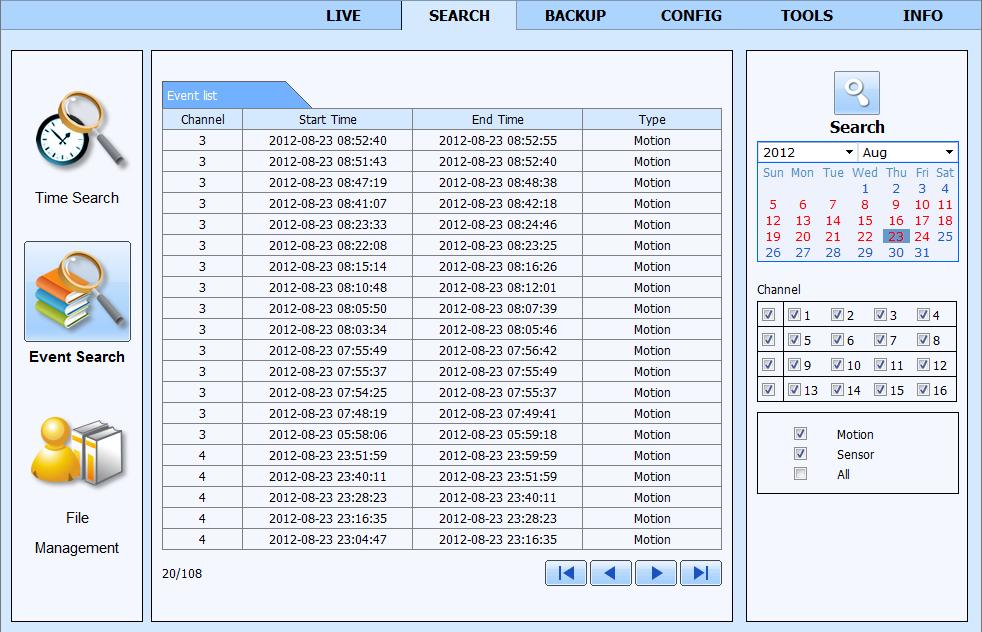Open the TOOLS tab
The height and width of the screenshot is (632, 982).
(807, 16)
